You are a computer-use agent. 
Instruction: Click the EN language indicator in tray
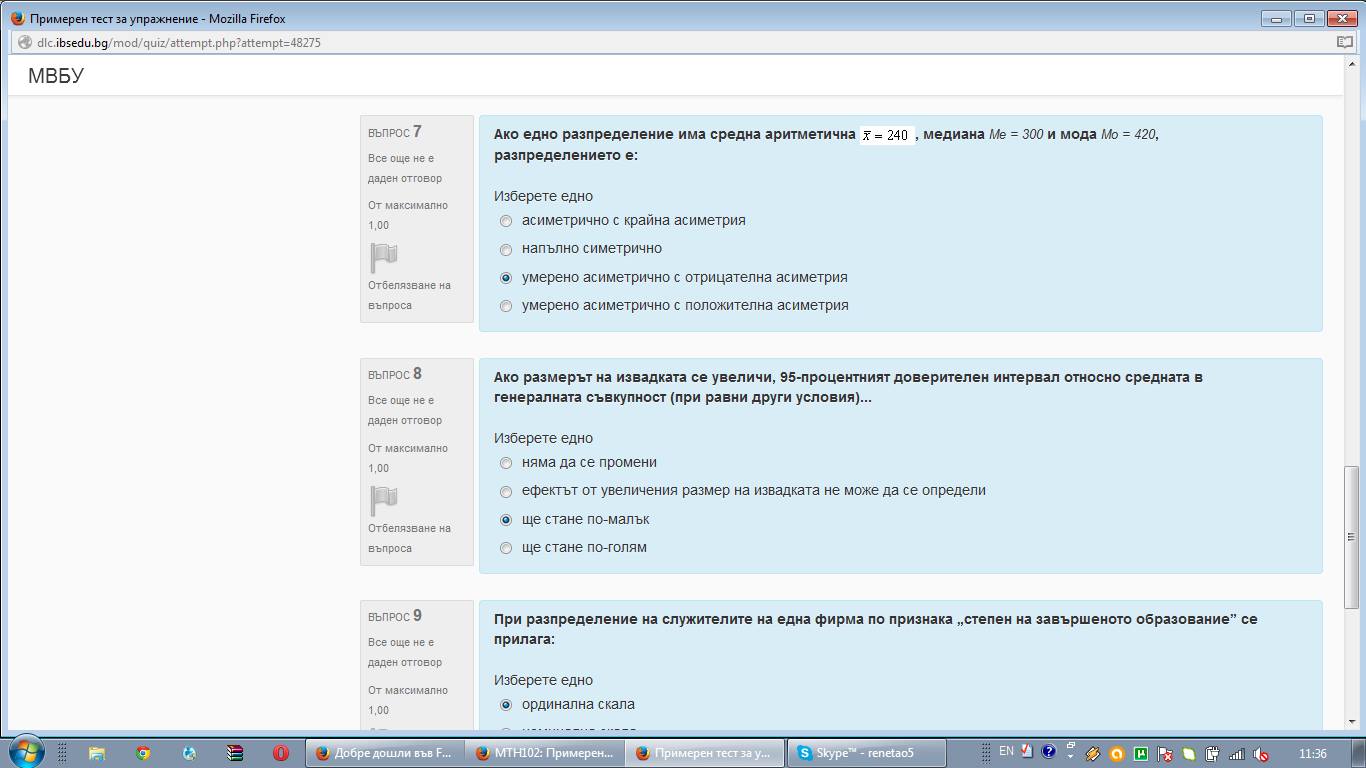pos(1006,752)
